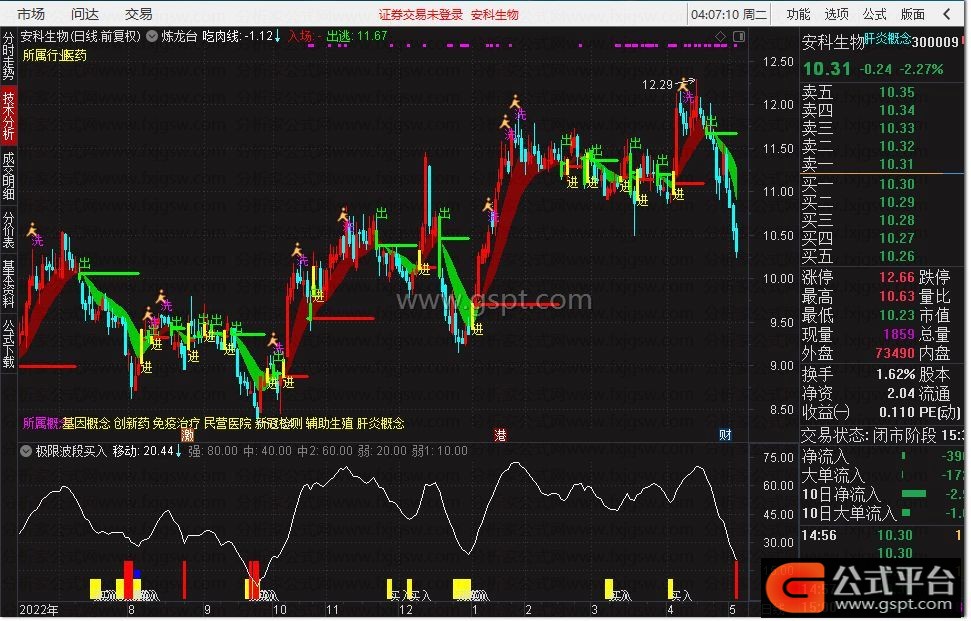Click the 收益(一) value 0.110
Image resolution: width=971 pixels, height=621 pixels.
point(897,413)
